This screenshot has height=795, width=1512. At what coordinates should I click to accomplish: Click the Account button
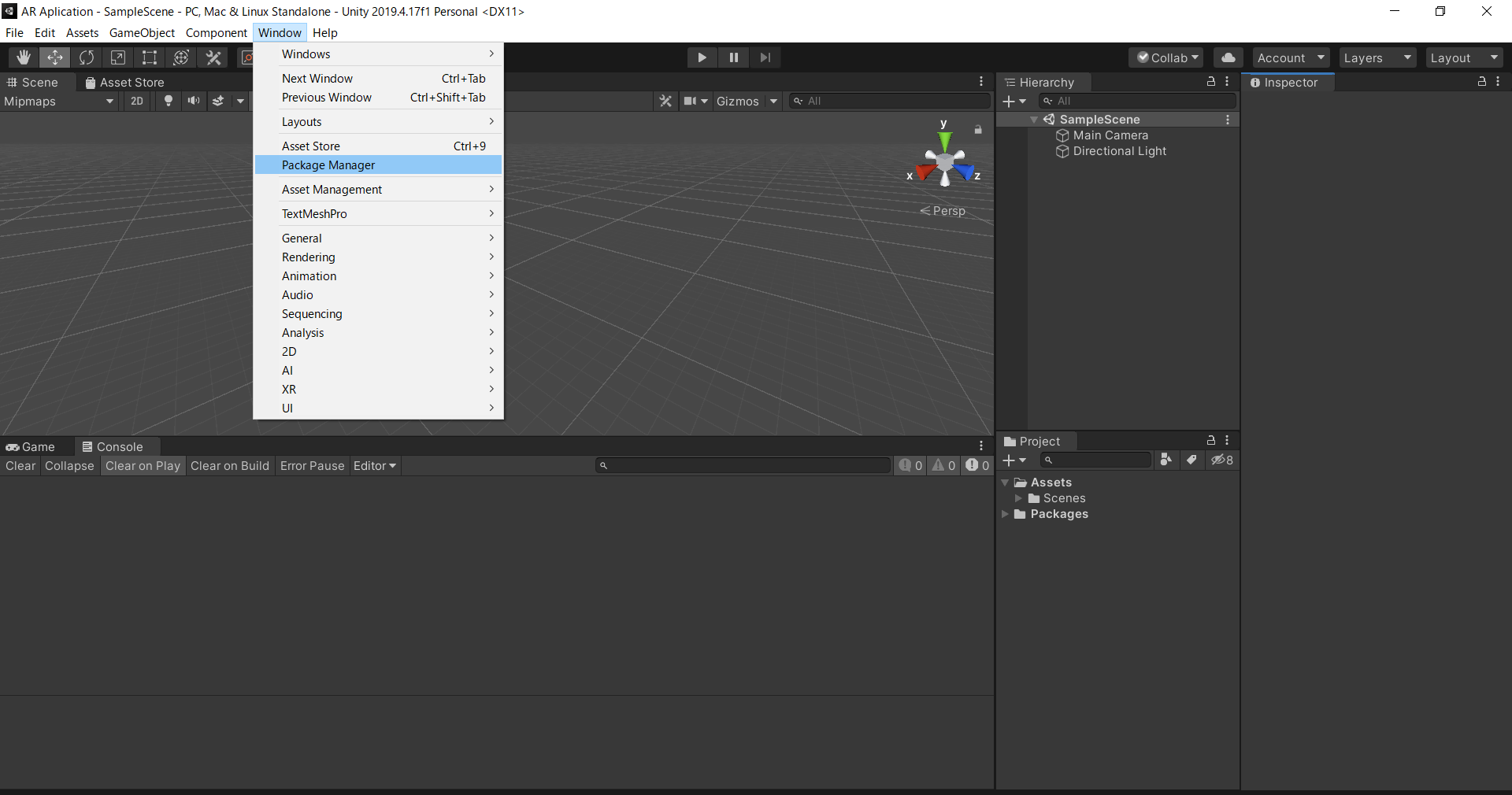pyautogui.click(x=1289, y=57)
